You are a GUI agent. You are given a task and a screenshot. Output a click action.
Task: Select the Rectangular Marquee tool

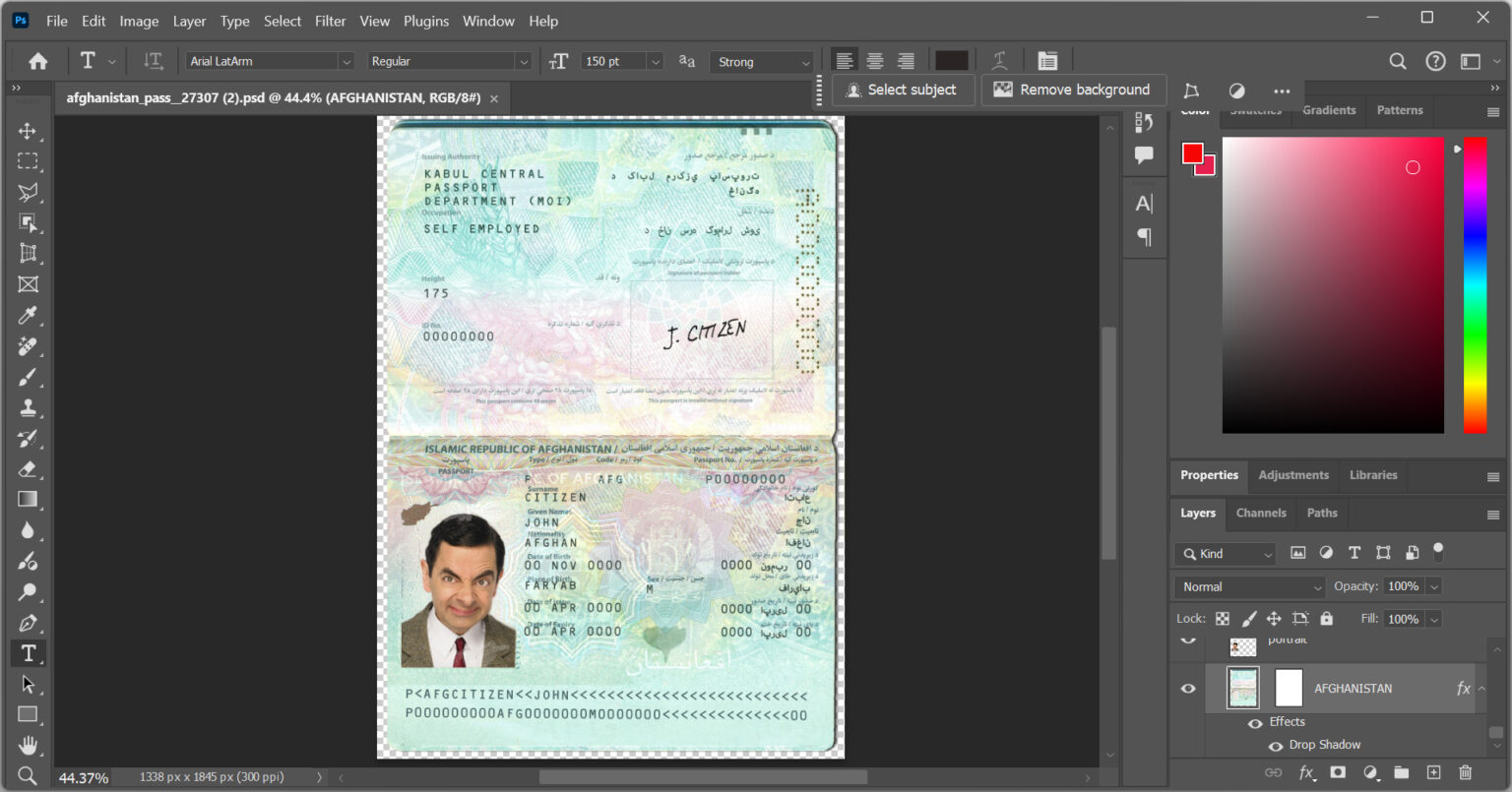click(x=28, y=161)
